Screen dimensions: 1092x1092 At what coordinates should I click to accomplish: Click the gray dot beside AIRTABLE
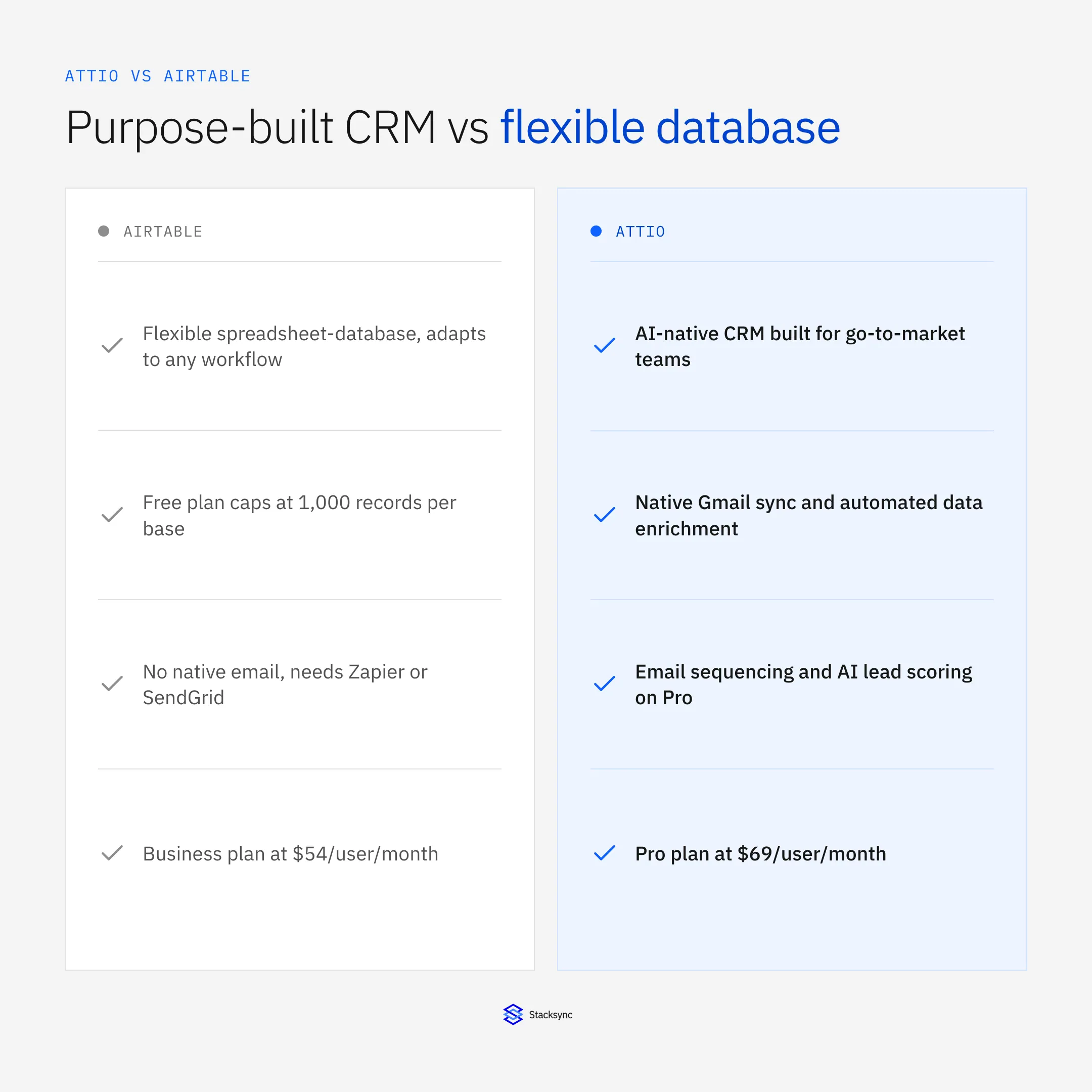pyautogui.click(x=104, y=231)
